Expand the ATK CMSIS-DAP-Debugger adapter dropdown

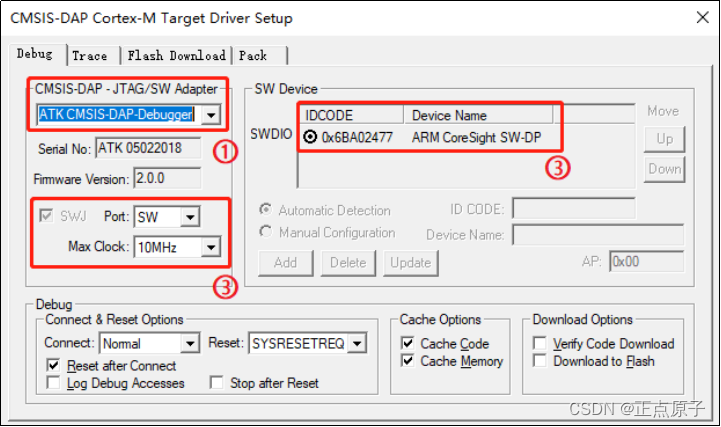pyautogui.click(x=210, y=115)
